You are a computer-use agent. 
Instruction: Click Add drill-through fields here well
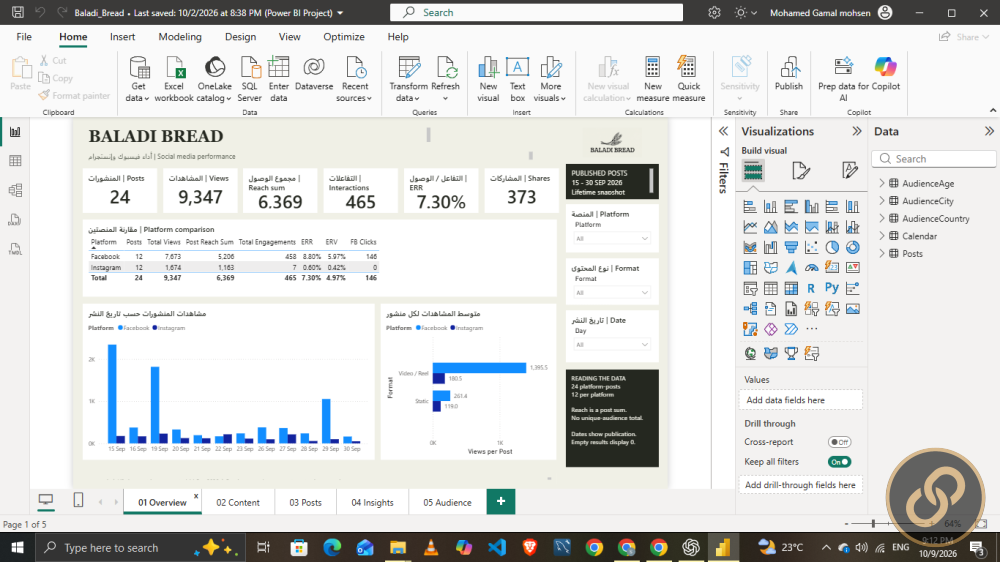(x=800, y=485)
